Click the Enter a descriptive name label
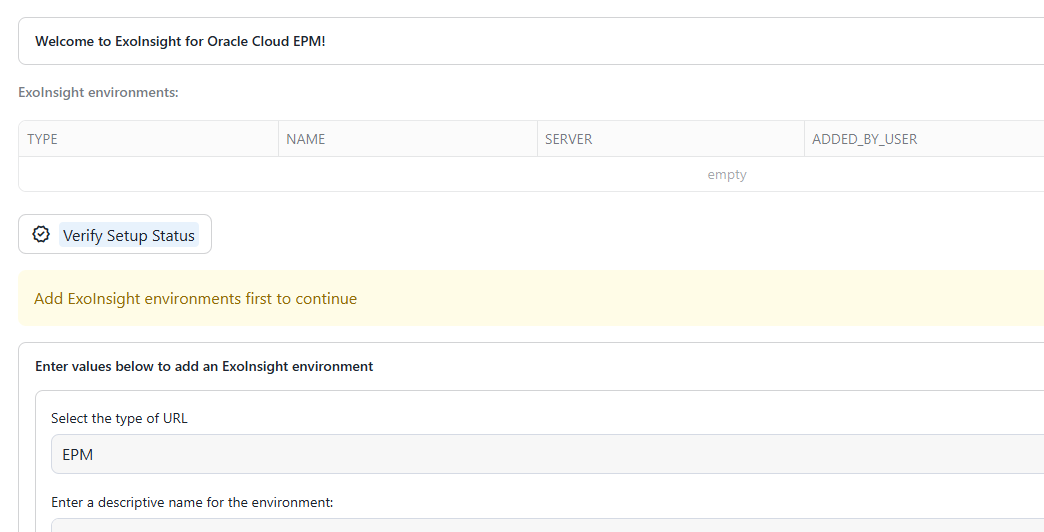This screenshot has height=532, width=1044. pos(192,502)
